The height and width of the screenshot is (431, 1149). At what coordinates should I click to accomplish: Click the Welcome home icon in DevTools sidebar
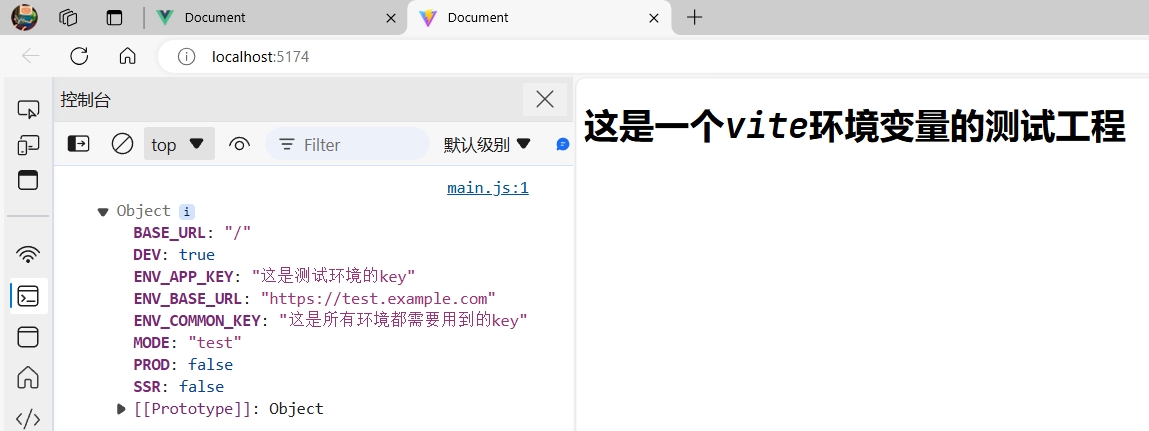pyautogui.click(x=28, y=377)
